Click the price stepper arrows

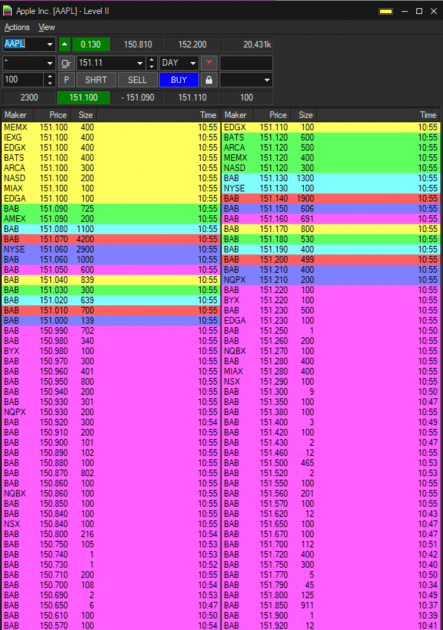[151, 63]
